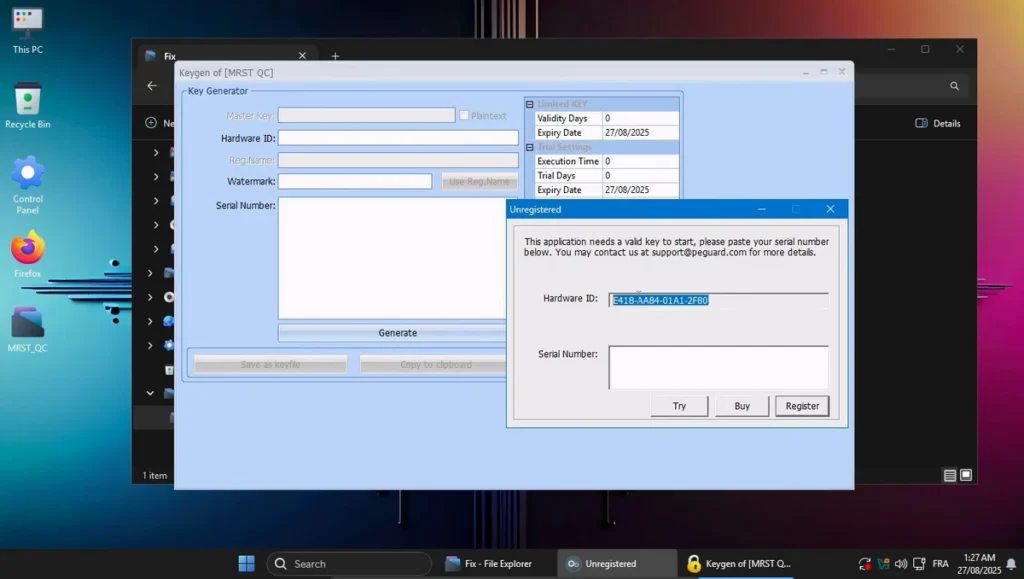Collapse the Limited KEY section
This screenshot has height=579, width=1024.
tap(530, 104)
